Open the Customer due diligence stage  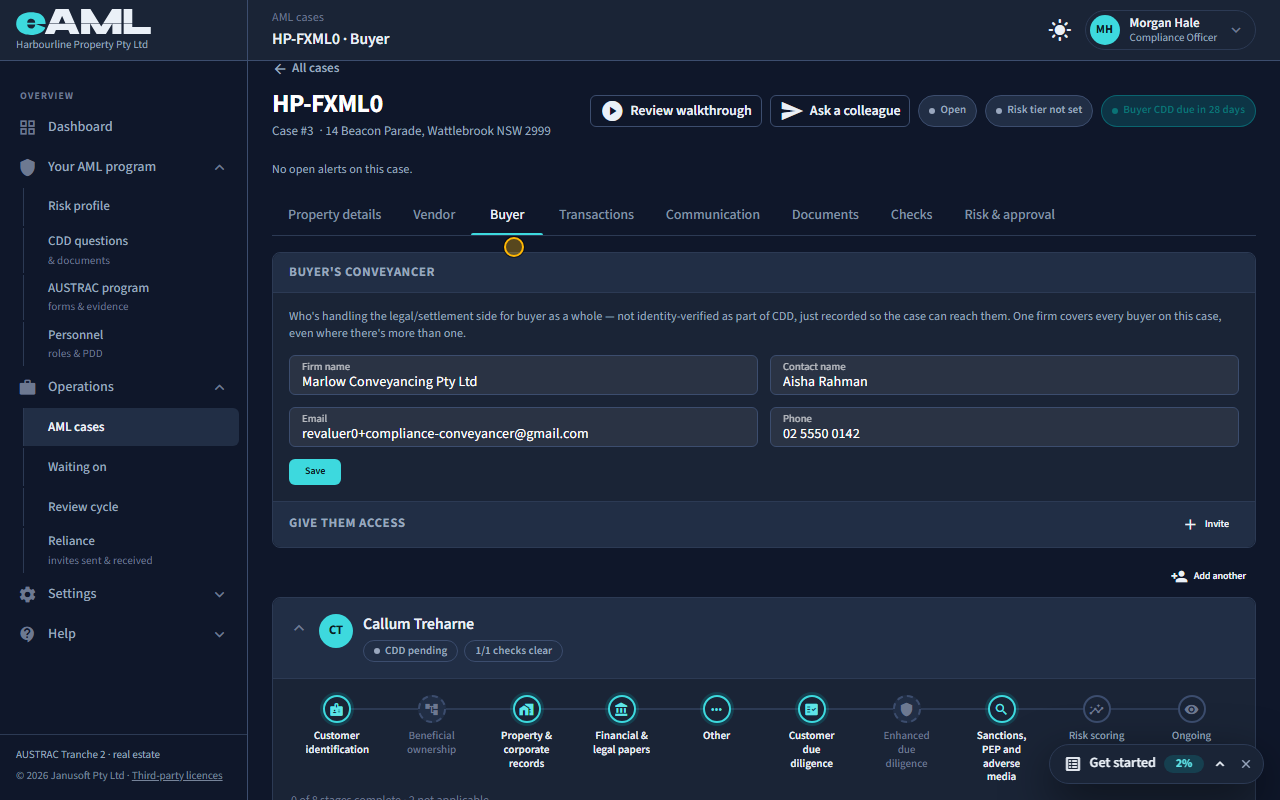(x=812, y=709)
